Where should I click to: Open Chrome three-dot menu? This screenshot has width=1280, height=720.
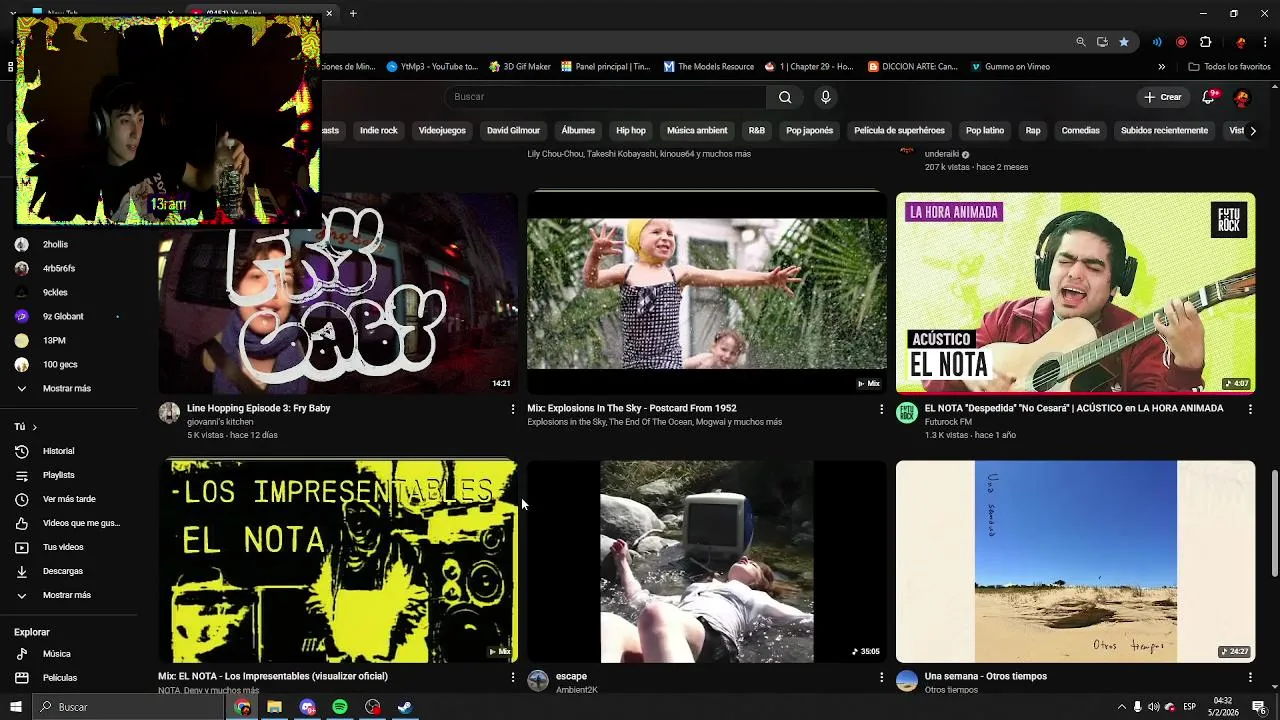(x=1266, y=42)
